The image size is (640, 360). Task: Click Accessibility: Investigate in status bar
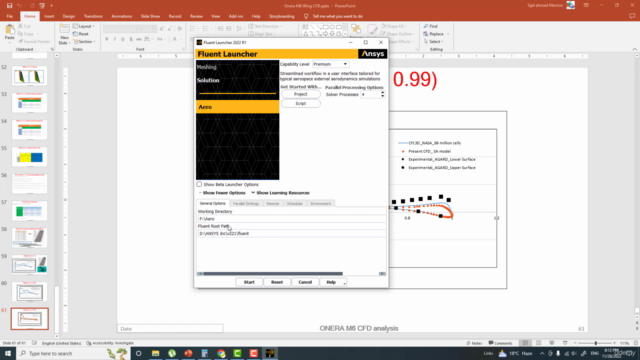(110, 343)
